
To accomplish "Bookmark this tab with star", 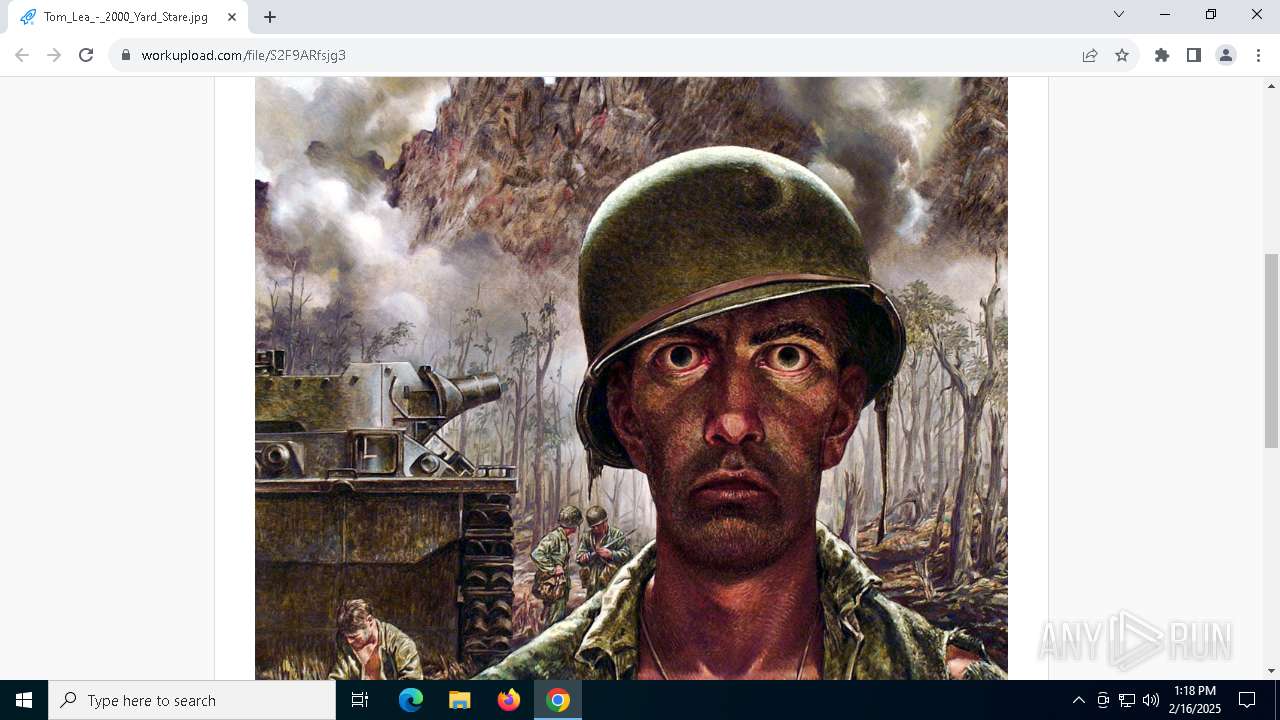I will (1122, 55).
